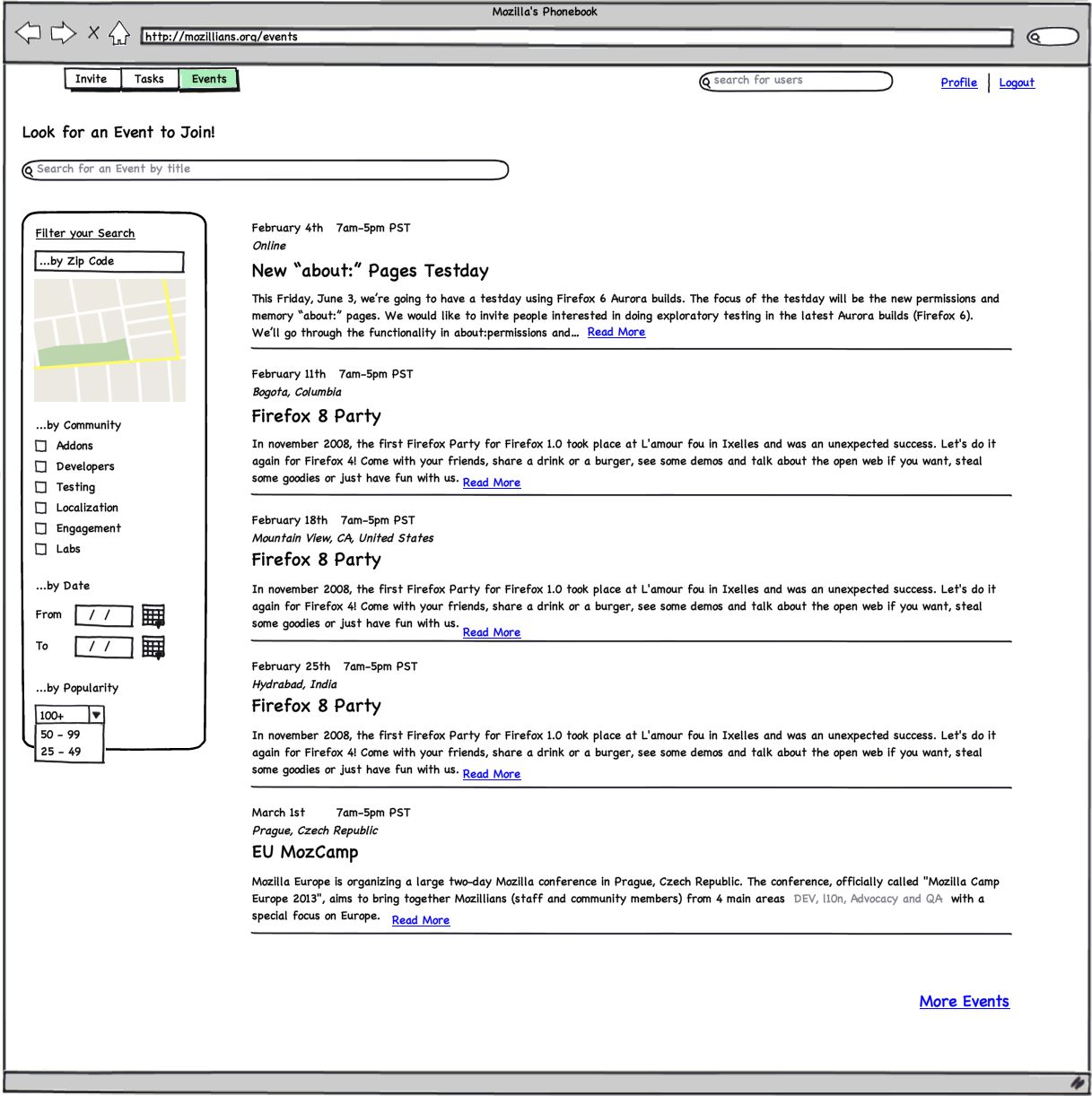Focus the Search for an Event by title field

tap(266, 170)
